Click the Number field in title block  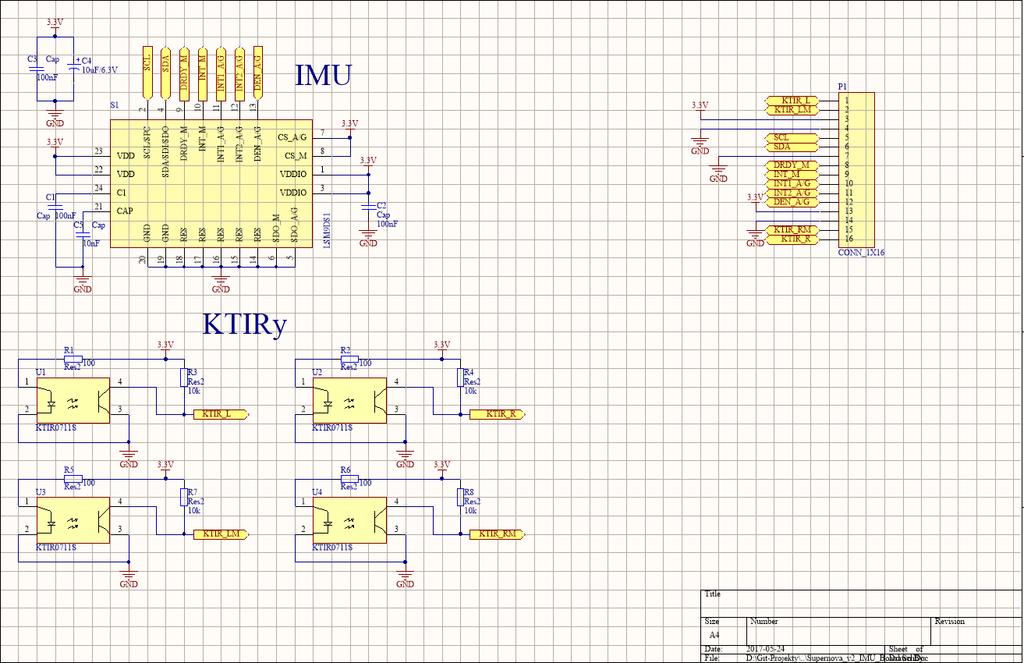click(839, 631)
